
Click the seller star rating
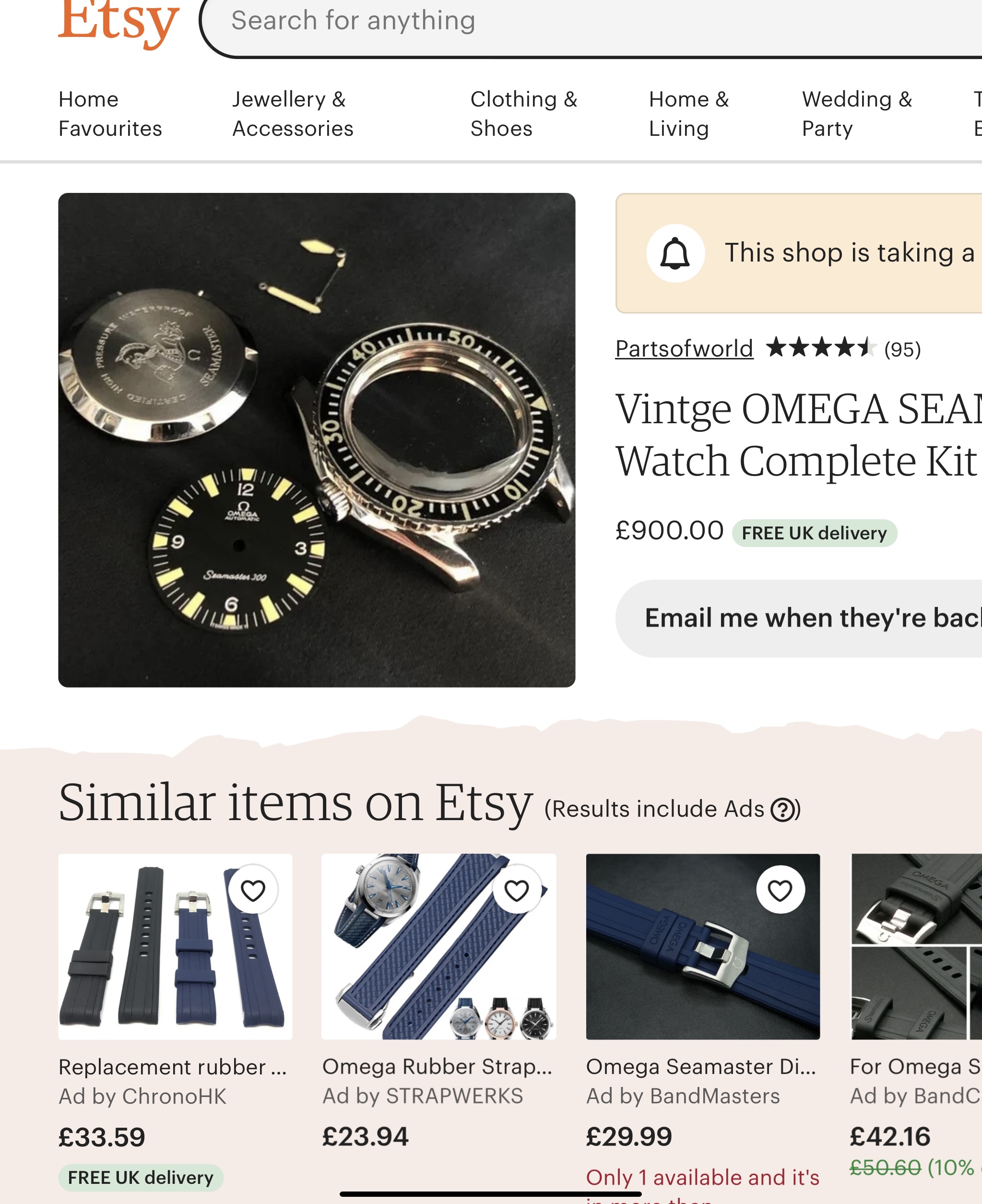821,348
